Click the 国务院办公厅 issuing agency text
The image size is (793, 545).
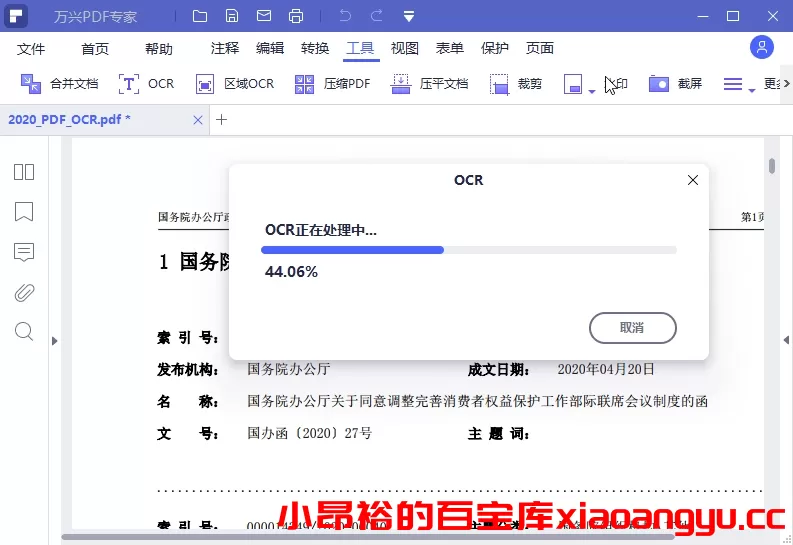[289, 369]
